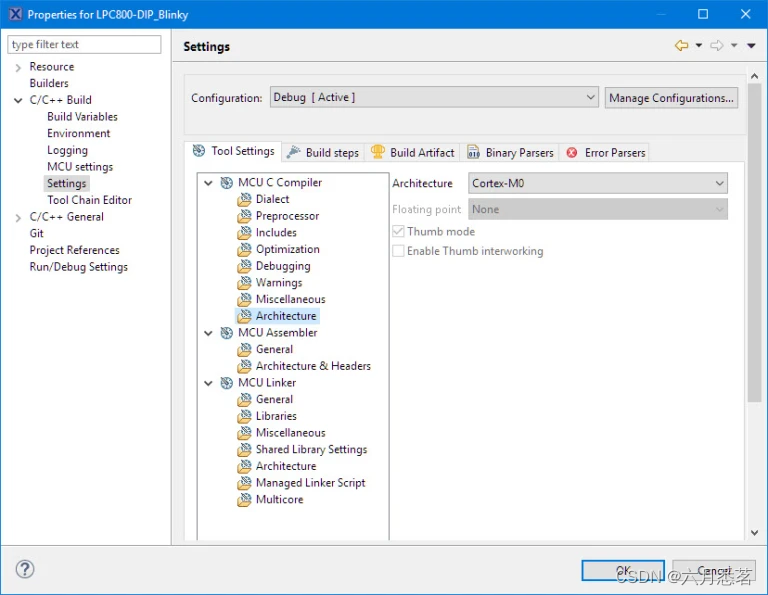Click the Multicore option folder icon

point(244,500)
